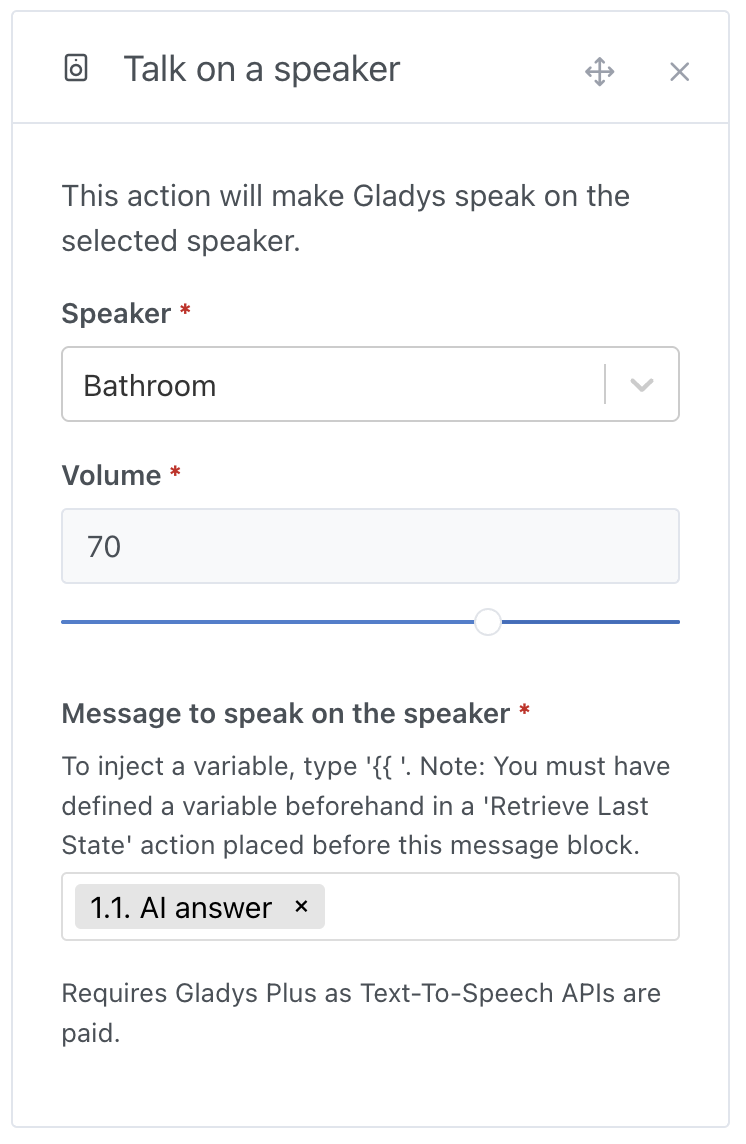Screen dimensions: 746x1144
Task: Click the 'Talk on a speaker' panel title
Action: pyautogui.click(x=261, y=69)
